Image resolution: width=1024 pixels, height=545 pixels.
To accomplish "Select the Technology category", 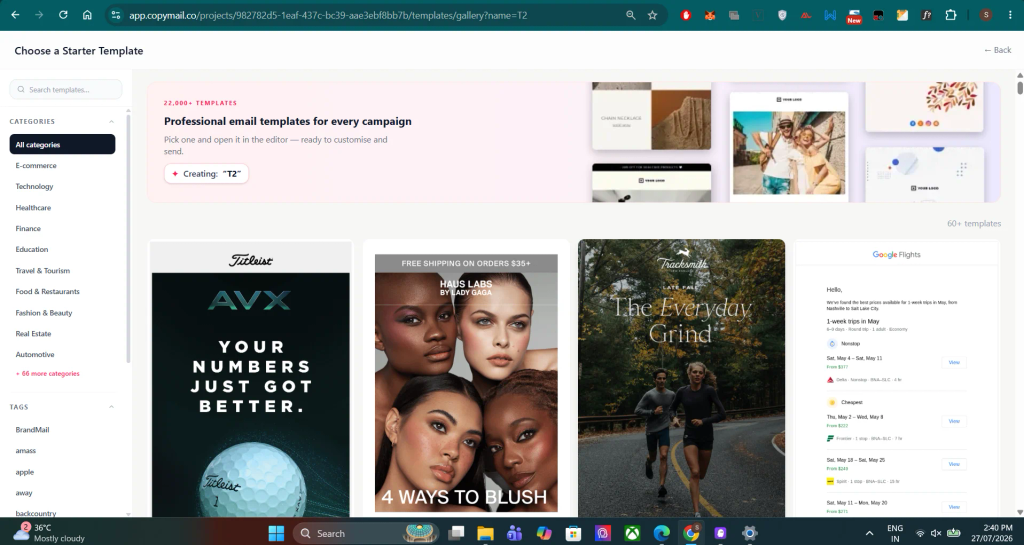I will coord(35,187).
